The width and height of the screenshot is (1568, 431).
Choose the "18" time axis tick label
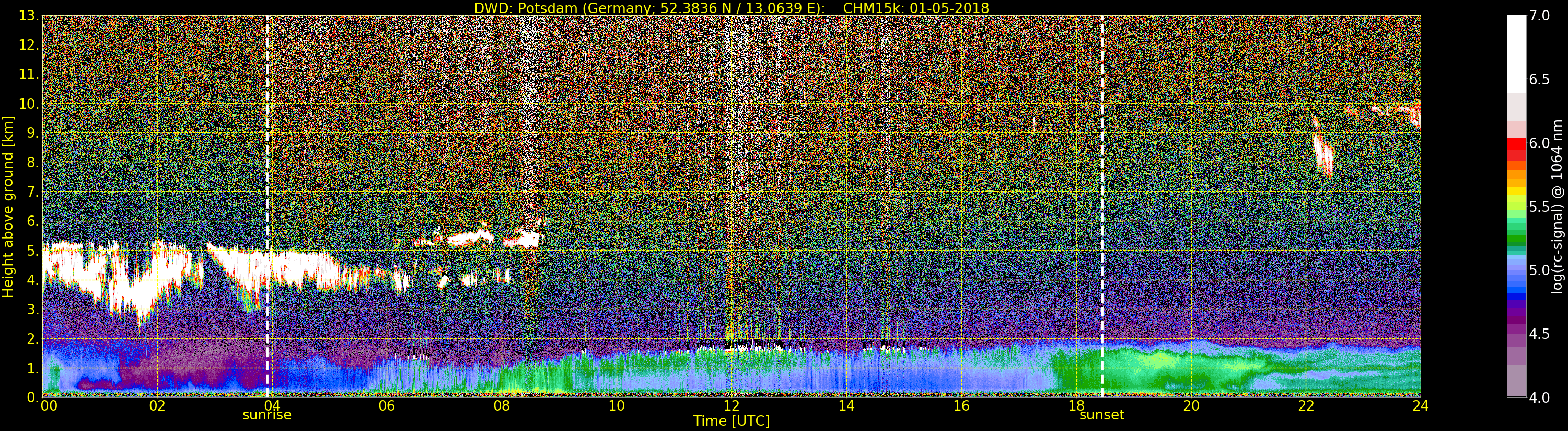click(x=1076, y=405)
